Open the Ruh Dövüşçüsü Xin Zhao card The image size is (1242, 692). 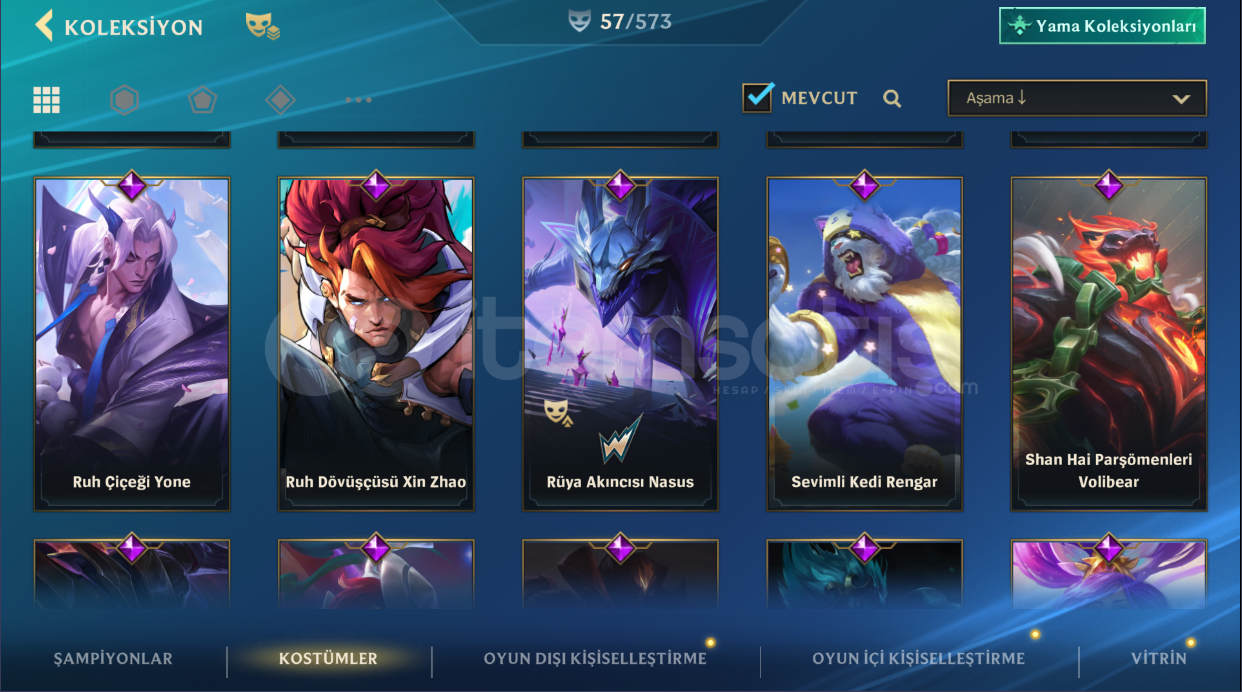point(376,344)
